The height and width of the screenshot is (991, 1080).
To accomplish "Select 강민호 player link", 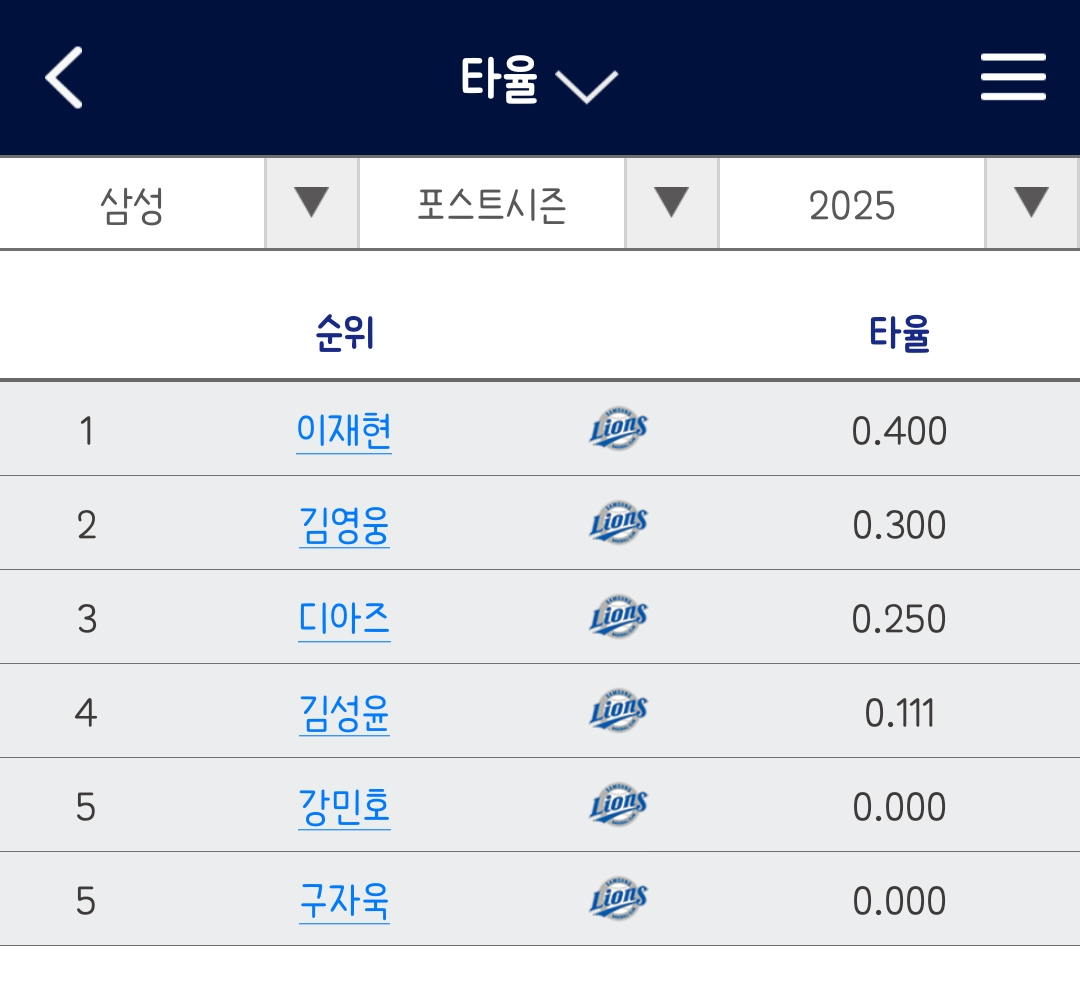I will coord(344,807).
